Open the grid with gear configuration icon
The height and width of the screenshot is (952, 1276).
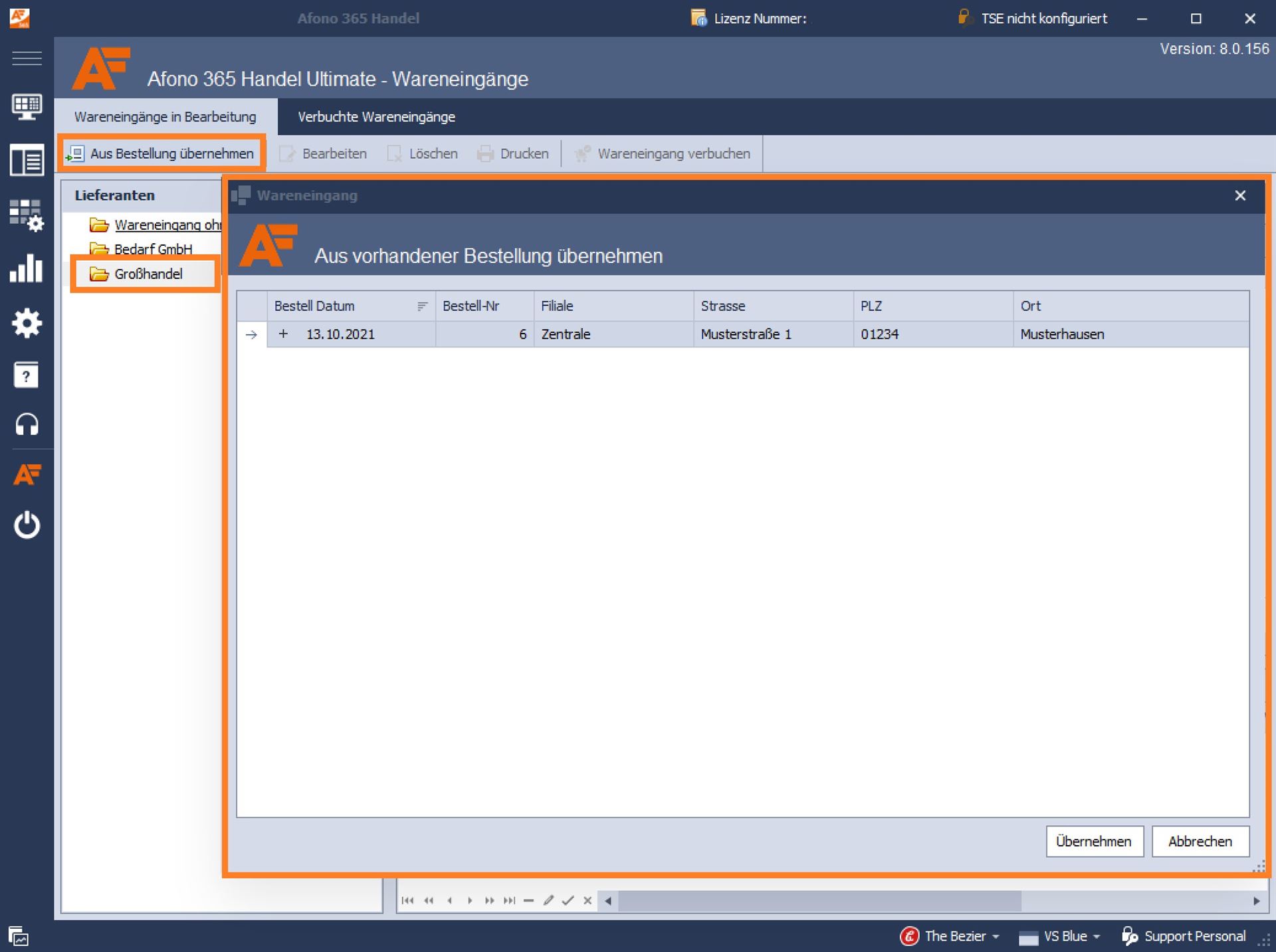click(27, 215)
